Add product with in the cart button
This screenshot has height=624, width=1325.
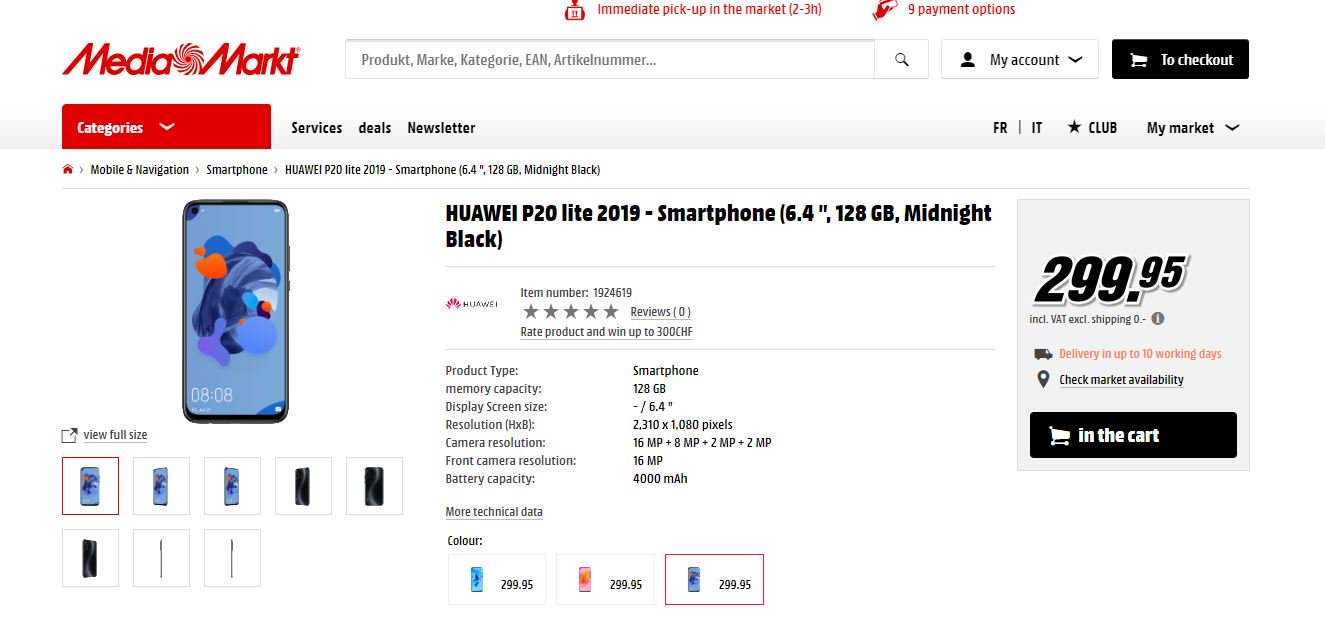[x=1133, y=435]
